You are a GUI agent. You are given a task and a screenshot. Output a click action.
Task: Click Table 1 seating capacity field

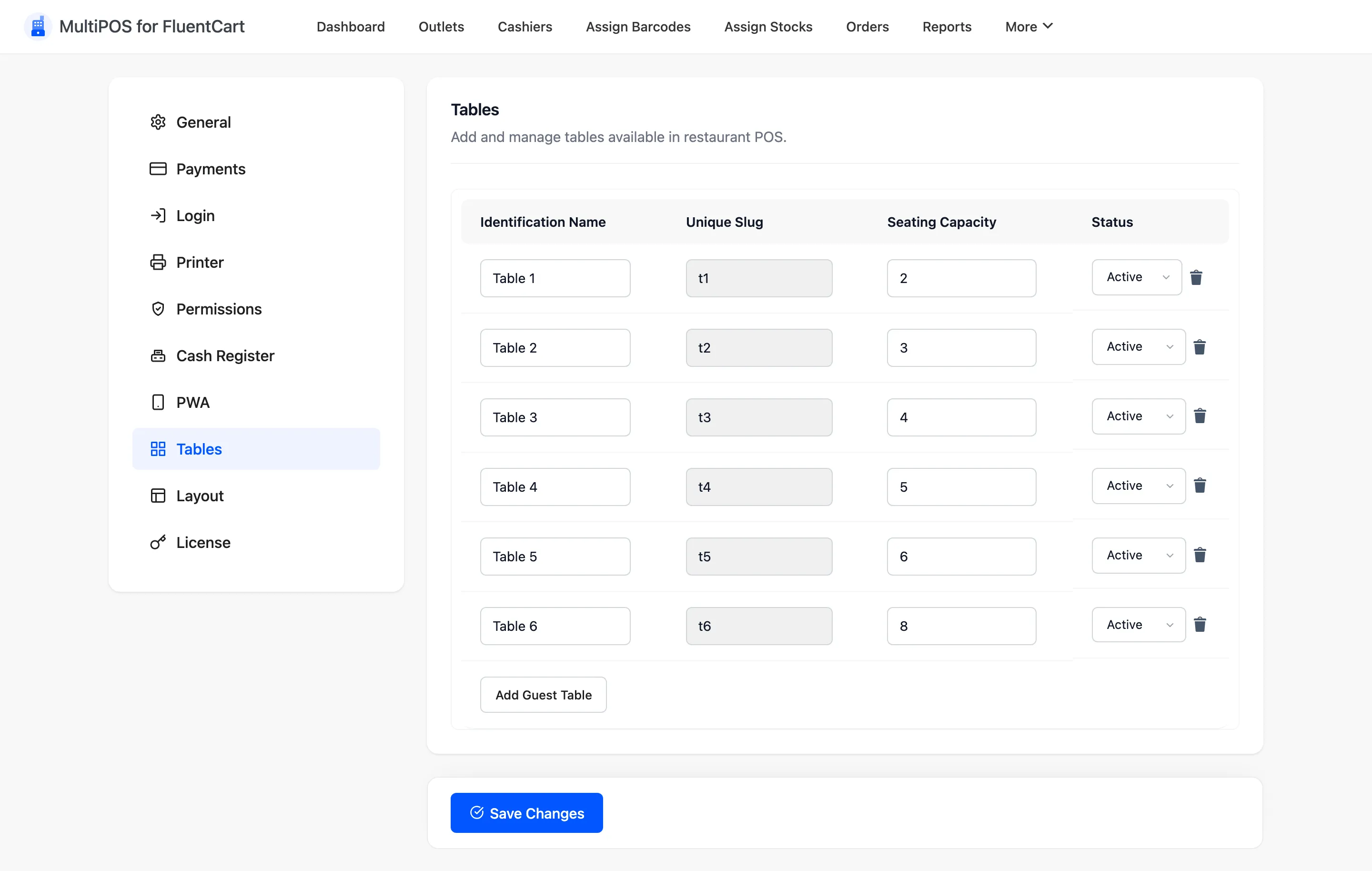(x=961, y=278)
